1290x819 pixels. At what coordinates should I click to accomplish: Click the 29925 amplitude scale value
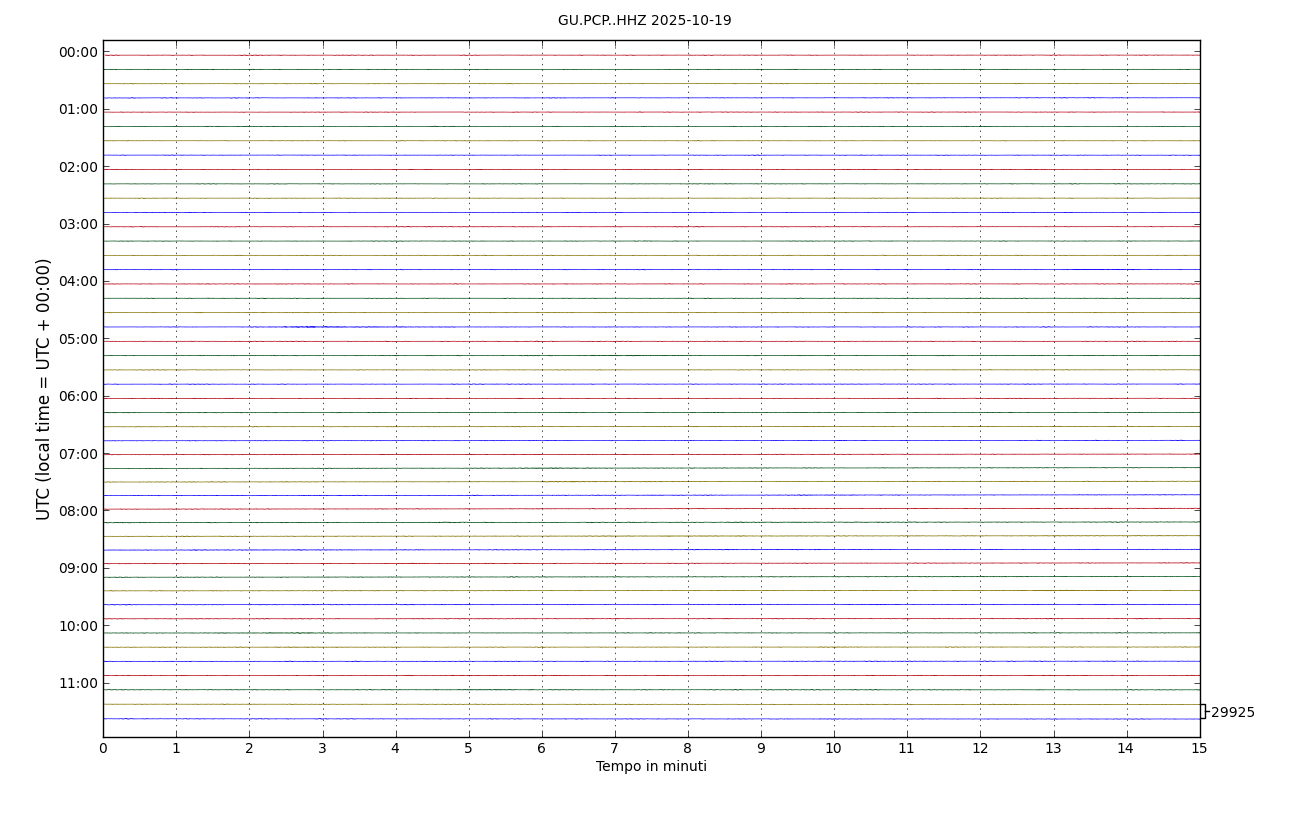(x=1232, y=713)
